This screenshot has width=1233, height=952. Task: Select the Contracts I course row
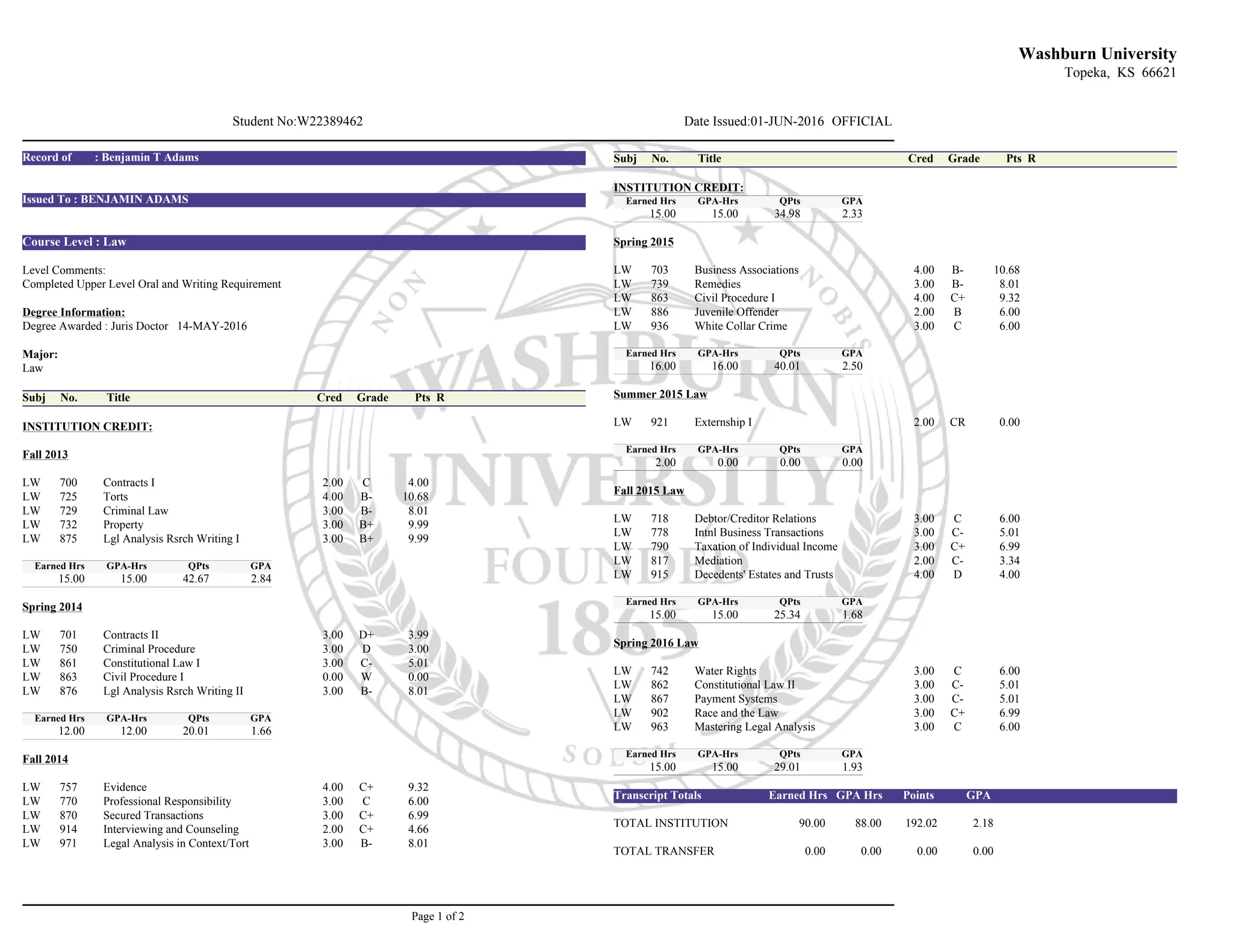129,483
